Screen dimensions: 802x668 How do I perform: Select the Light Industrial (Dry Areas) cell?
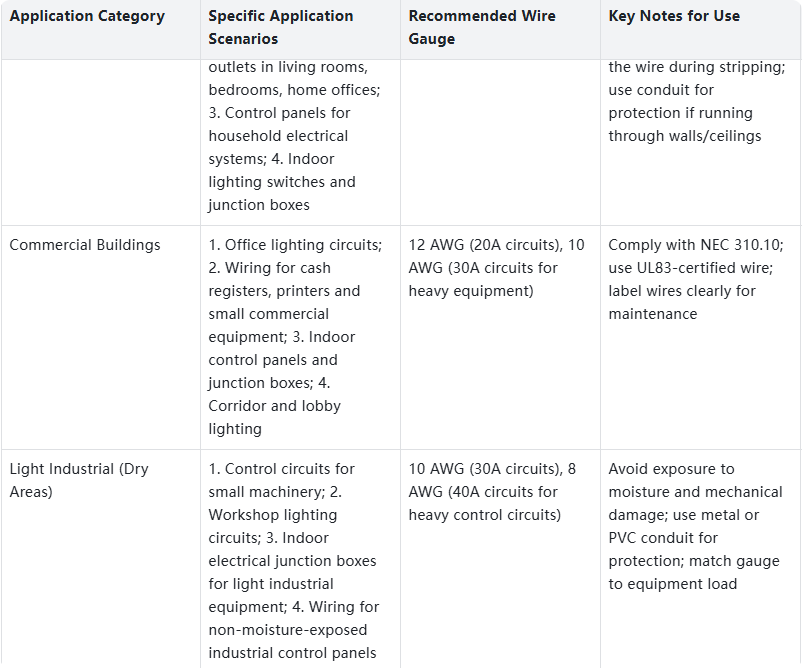coord(79,480)
